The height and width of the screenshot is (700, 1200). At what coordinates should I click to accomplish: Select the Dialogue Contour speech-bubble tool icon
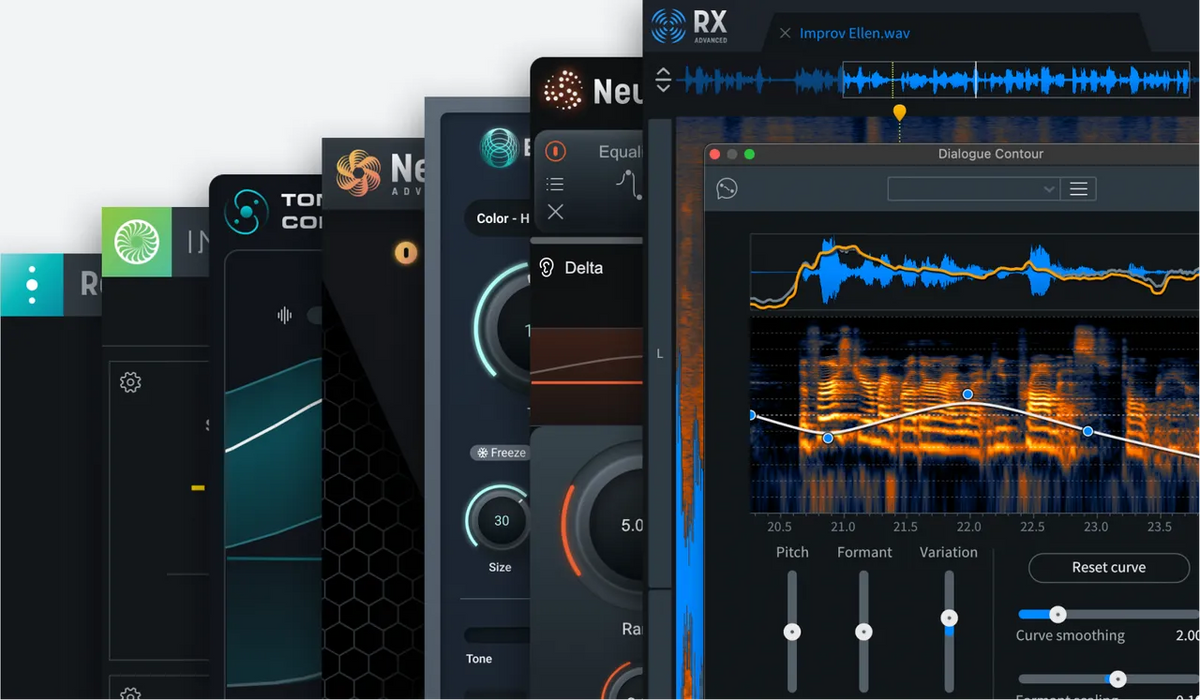pyautogui.click(x=727, y=188)
